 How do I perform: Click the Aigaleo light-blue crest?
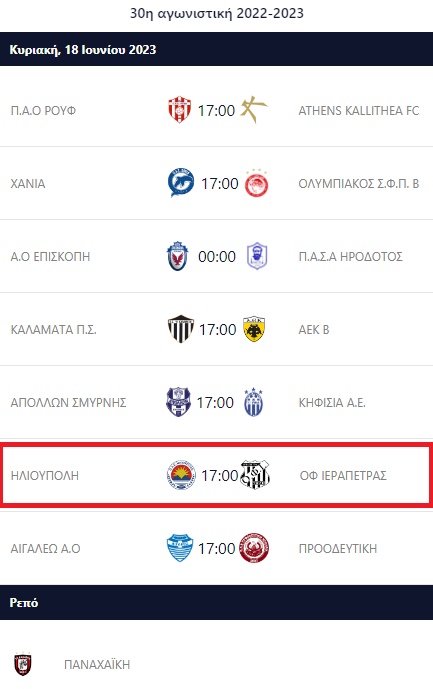180,548
